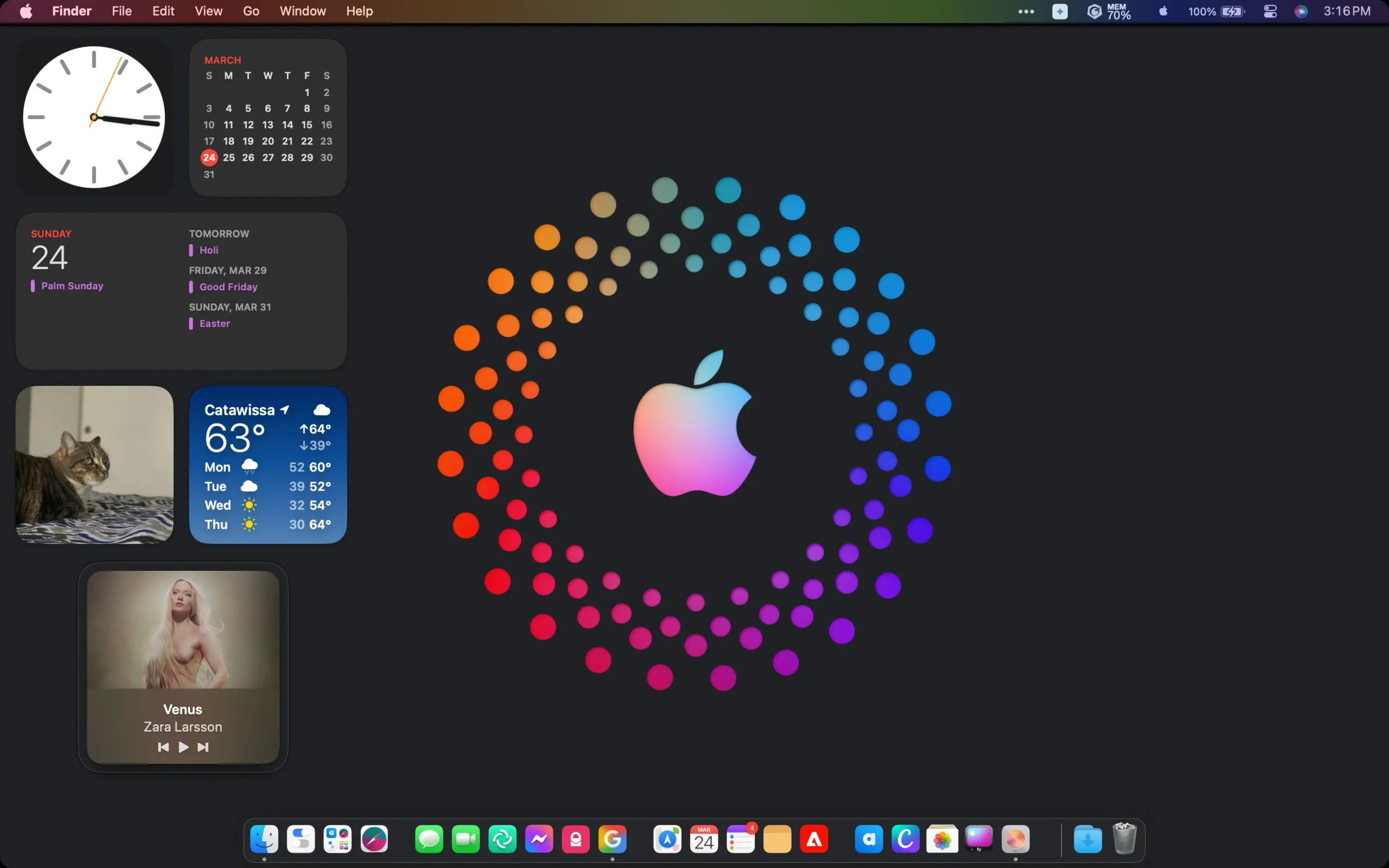Click the 3:16 PM clock in the menu bar

coord(1347,11)
